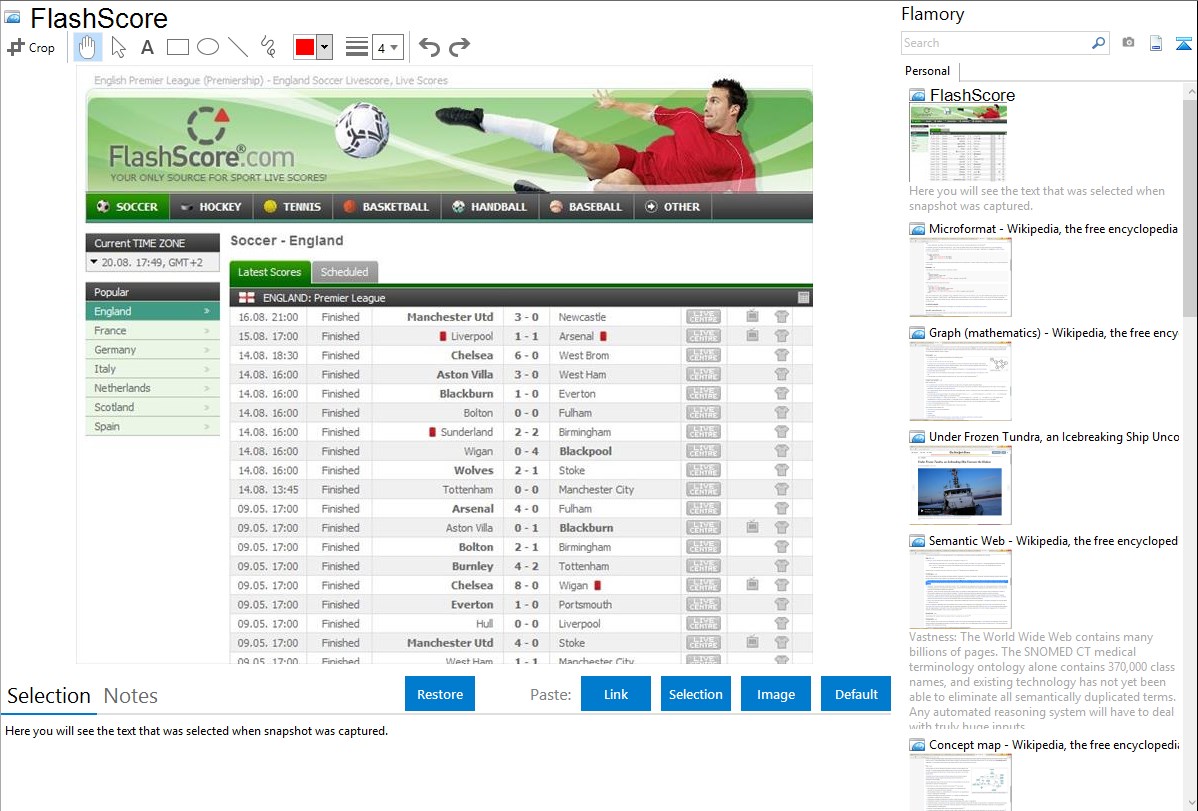Click shirt icon on Burnley–Tottenham row
Screen dimensions: 1198x811
click(781, 566)
